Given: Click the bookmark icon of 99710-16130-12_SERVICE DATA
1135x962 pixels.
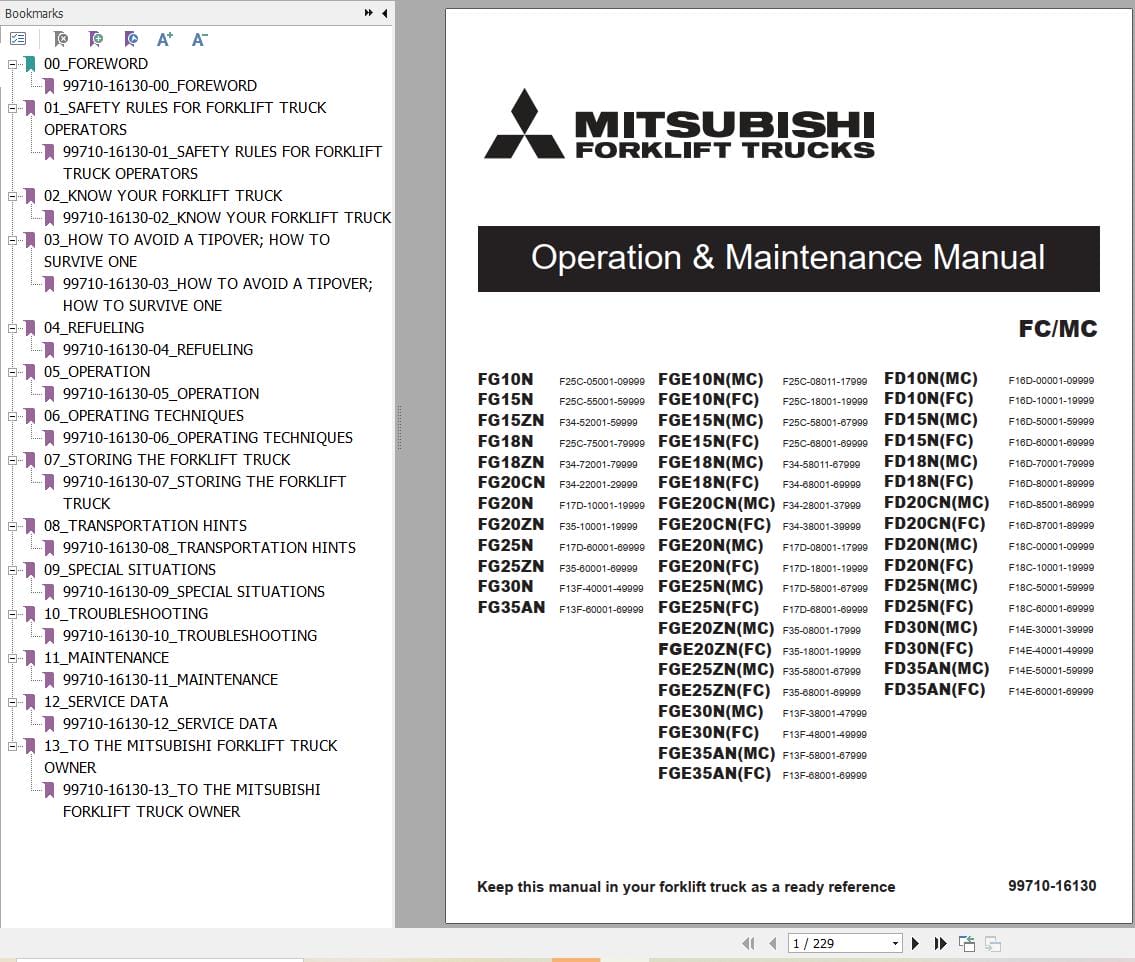Looking at the screenshot, I should click(49, 724).
